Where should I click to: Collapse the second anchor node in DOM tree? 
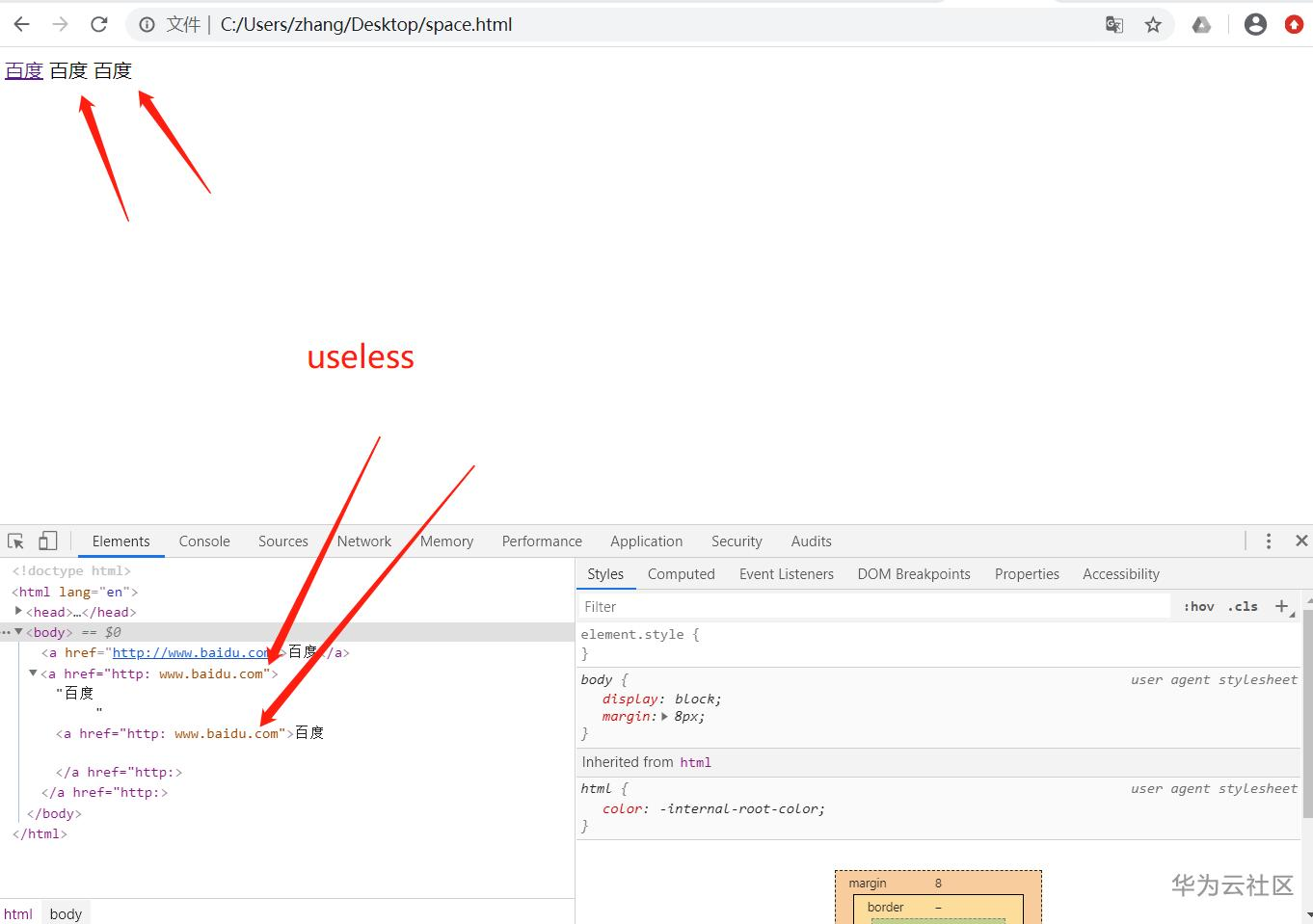coord(33,673)
